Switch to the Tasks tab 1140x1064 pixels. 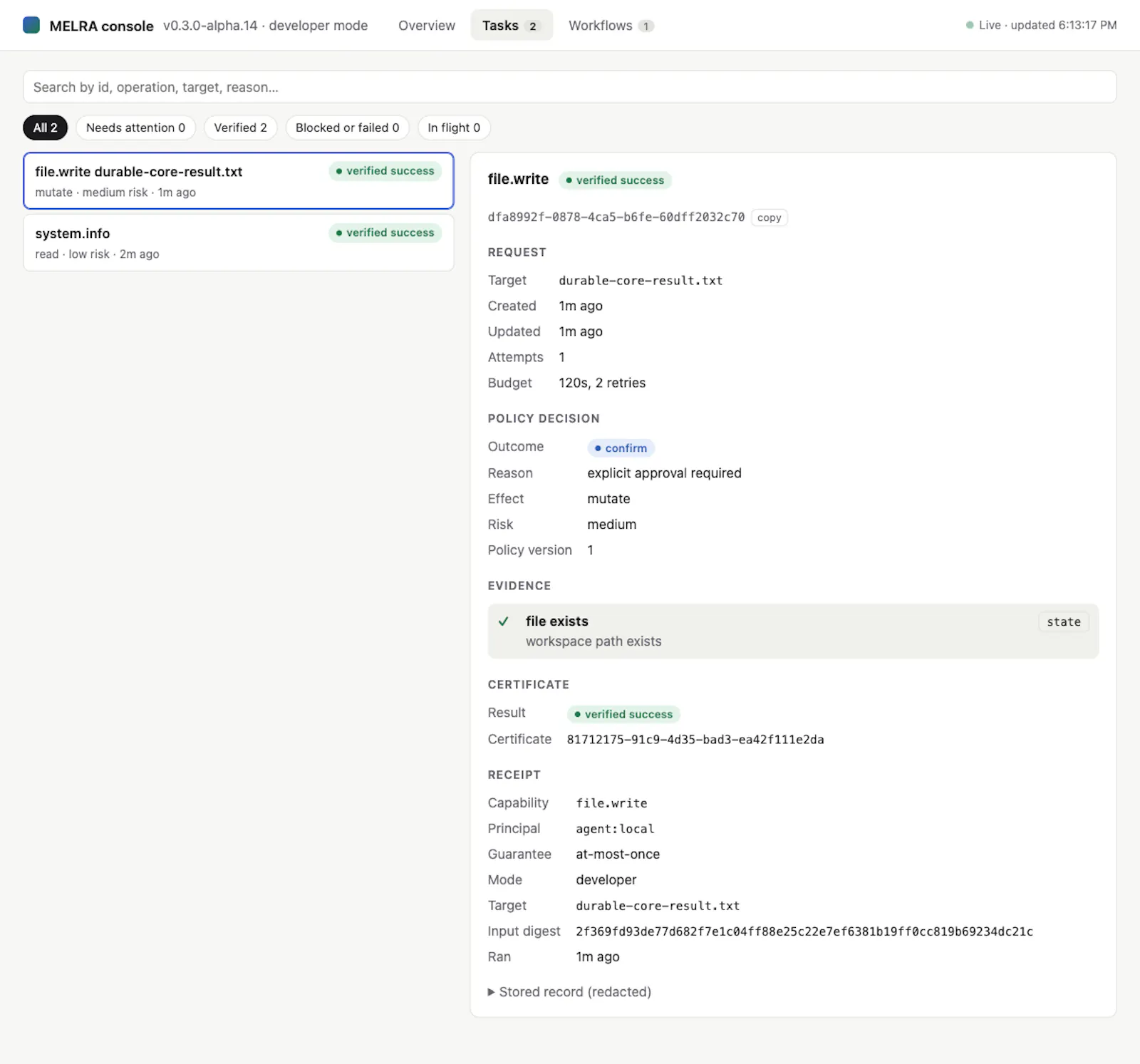click(x=512, y=26)
